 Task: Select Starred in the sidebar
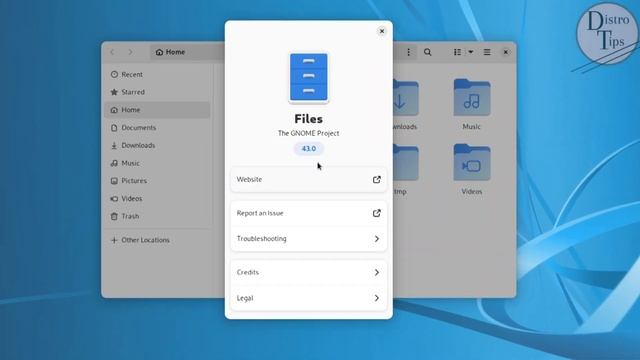158,92
